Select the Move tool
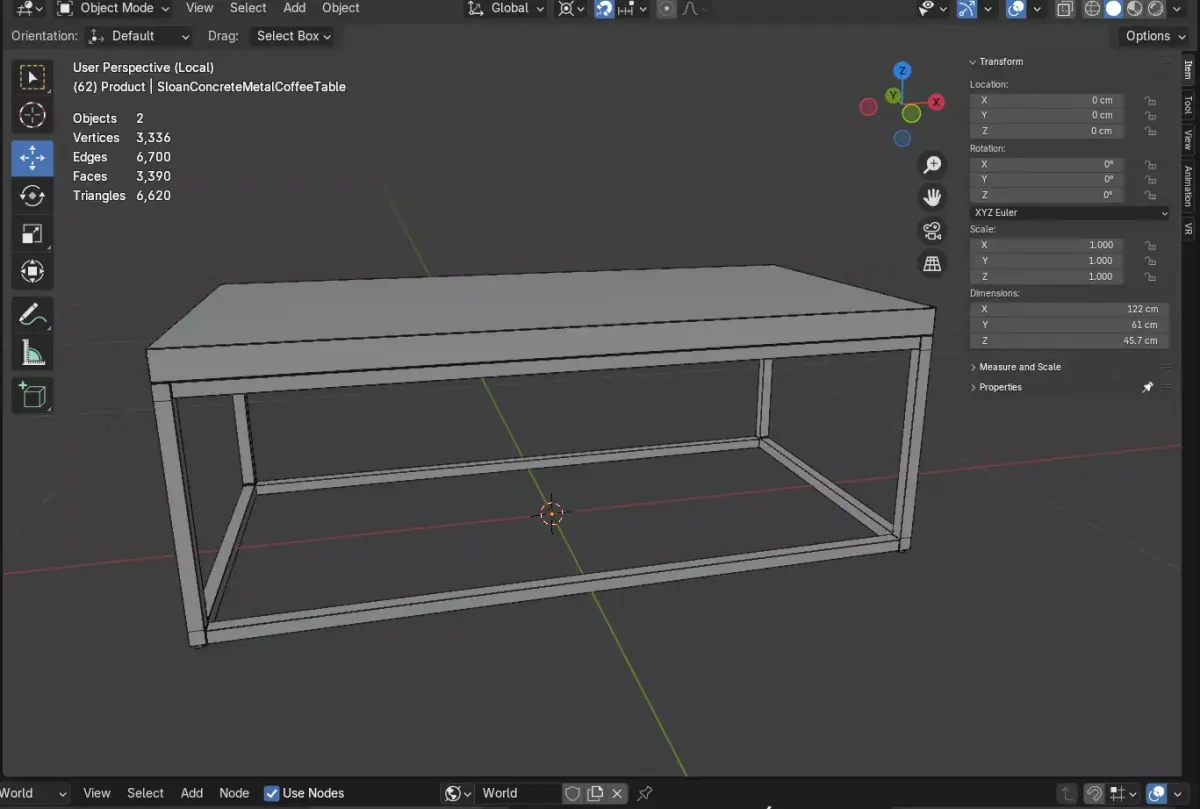The width and height of the screenshot is (1200, 809). pyautogui.click(x=32, y=158)
